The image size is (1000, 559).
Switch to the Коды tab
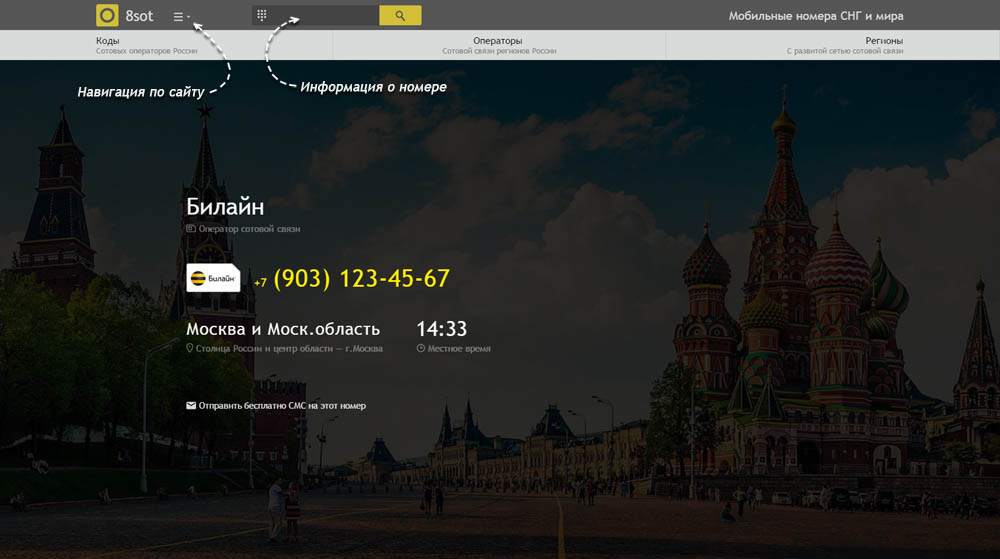click(166, 45)
